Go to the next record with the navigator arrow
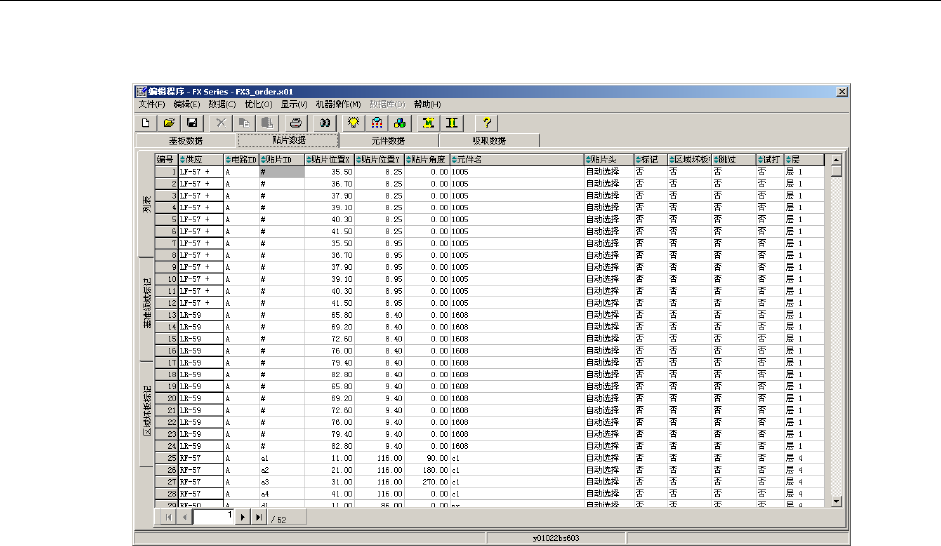Viewport: 941px width, 546px height. coord(241,517)
